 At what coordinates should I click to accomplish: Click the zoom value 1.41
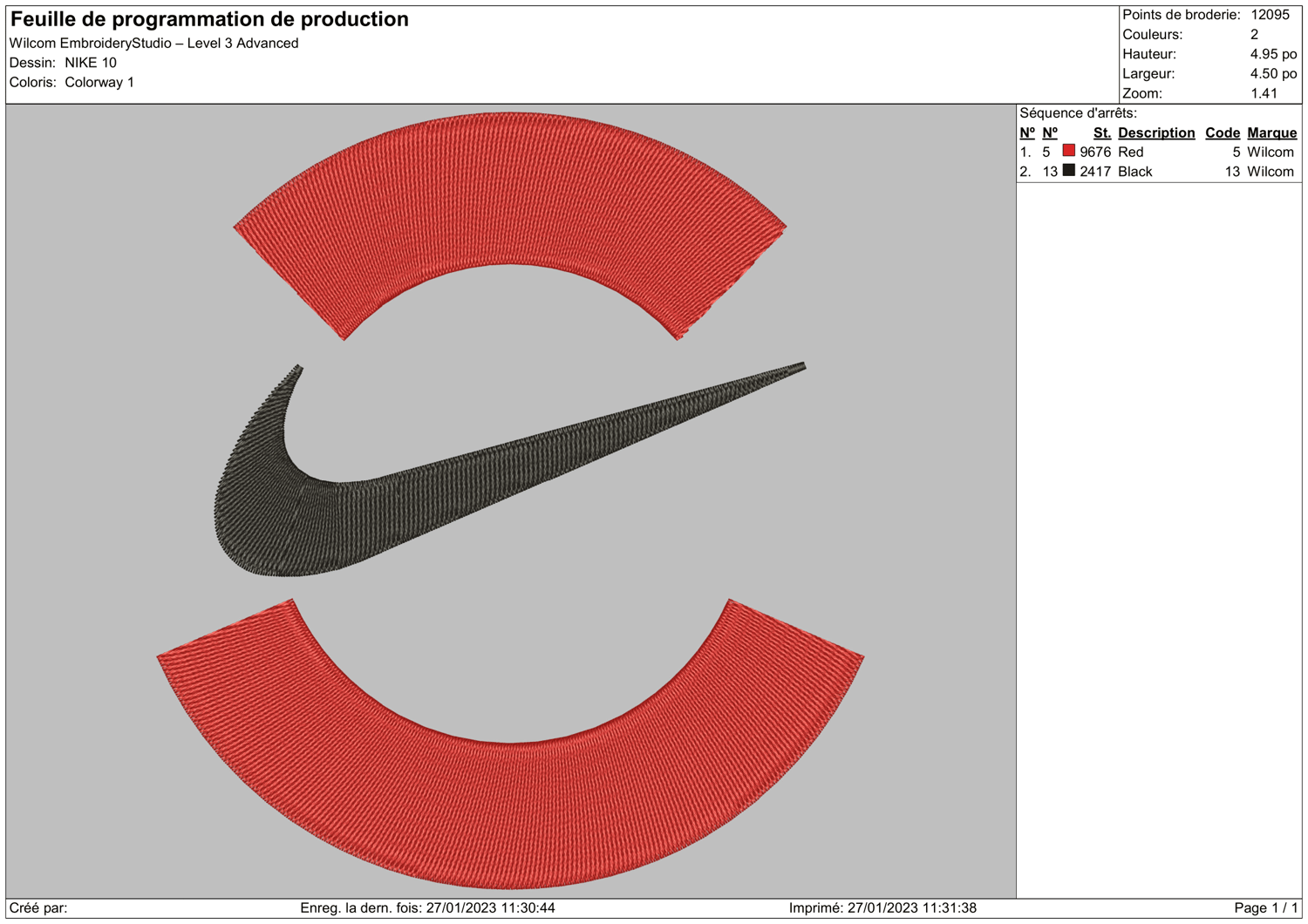click(x=1264, y=93)
